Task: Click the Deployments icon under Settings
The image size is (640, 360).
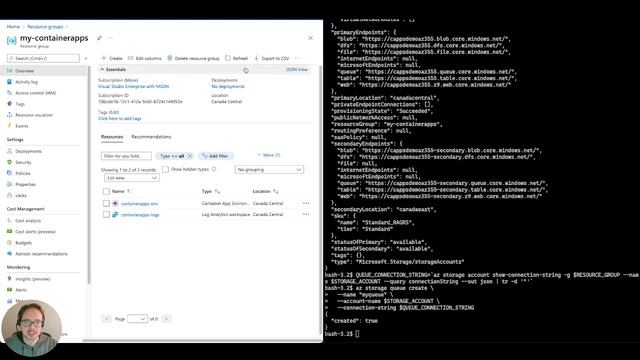Action: point(9,151)
